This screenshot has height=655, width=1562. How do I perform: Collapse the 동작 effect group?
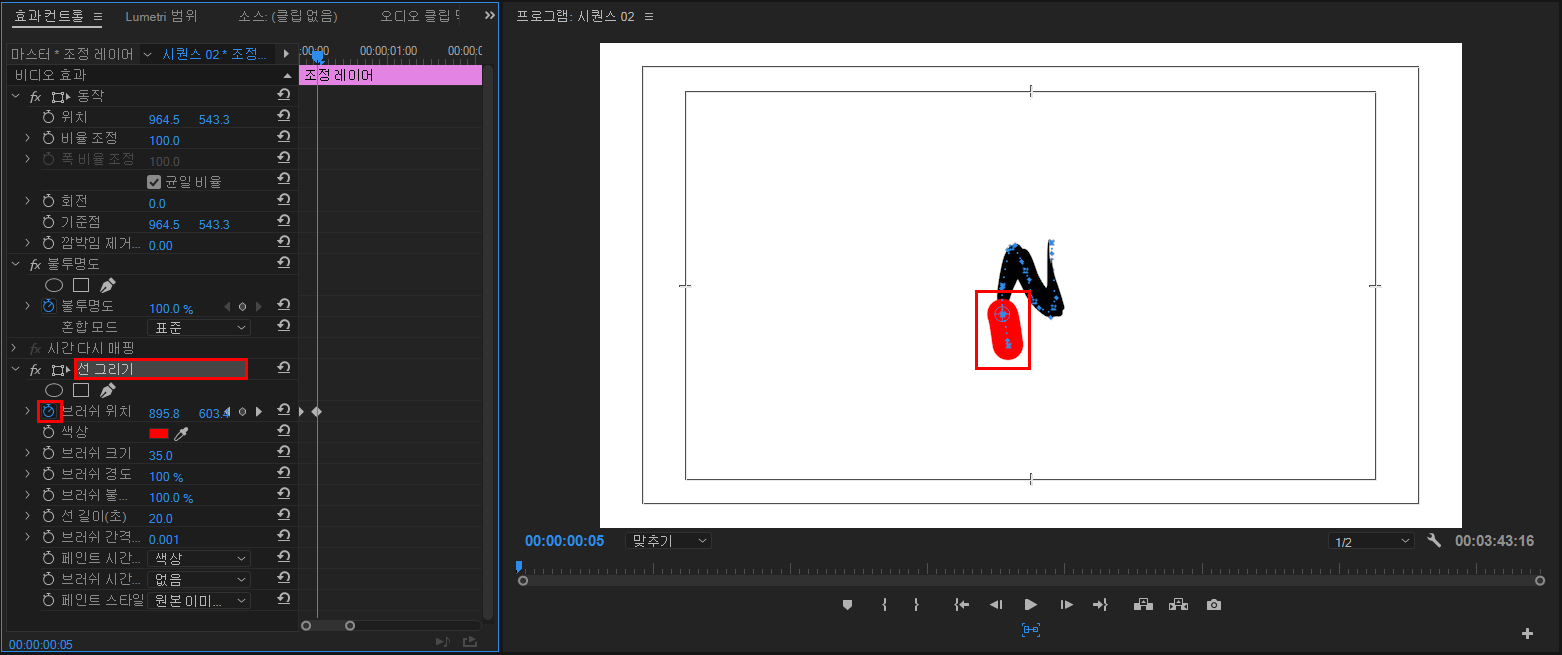pyautogui.click(x=15, y=96)
